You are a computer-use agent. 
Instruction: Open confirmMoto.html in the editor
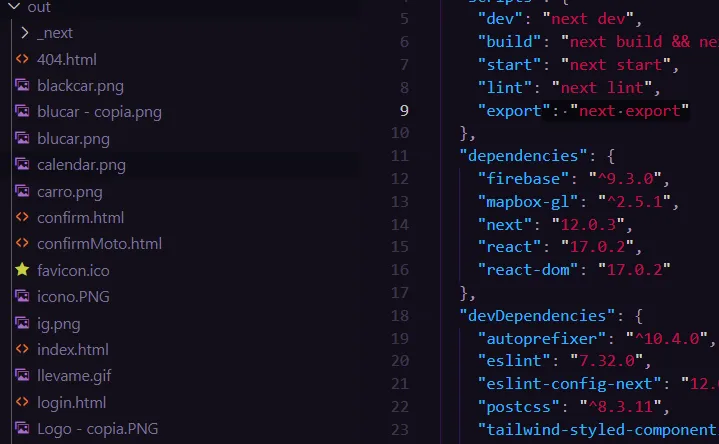click(x=99, y=244)
